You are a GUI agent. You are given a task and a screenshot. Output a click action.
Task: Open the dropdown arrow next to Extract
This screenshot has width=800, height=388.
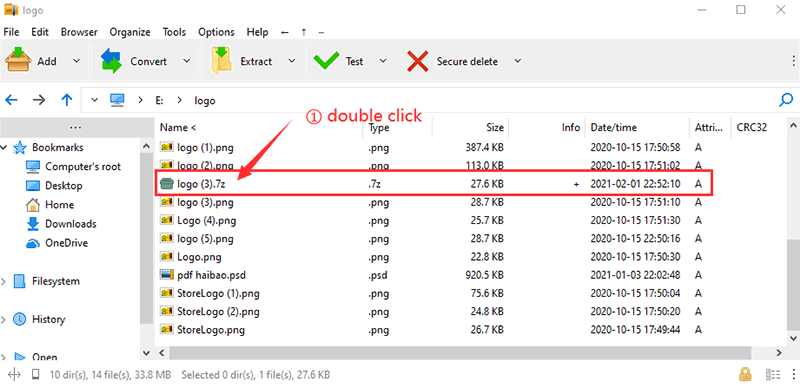[292, 61]
